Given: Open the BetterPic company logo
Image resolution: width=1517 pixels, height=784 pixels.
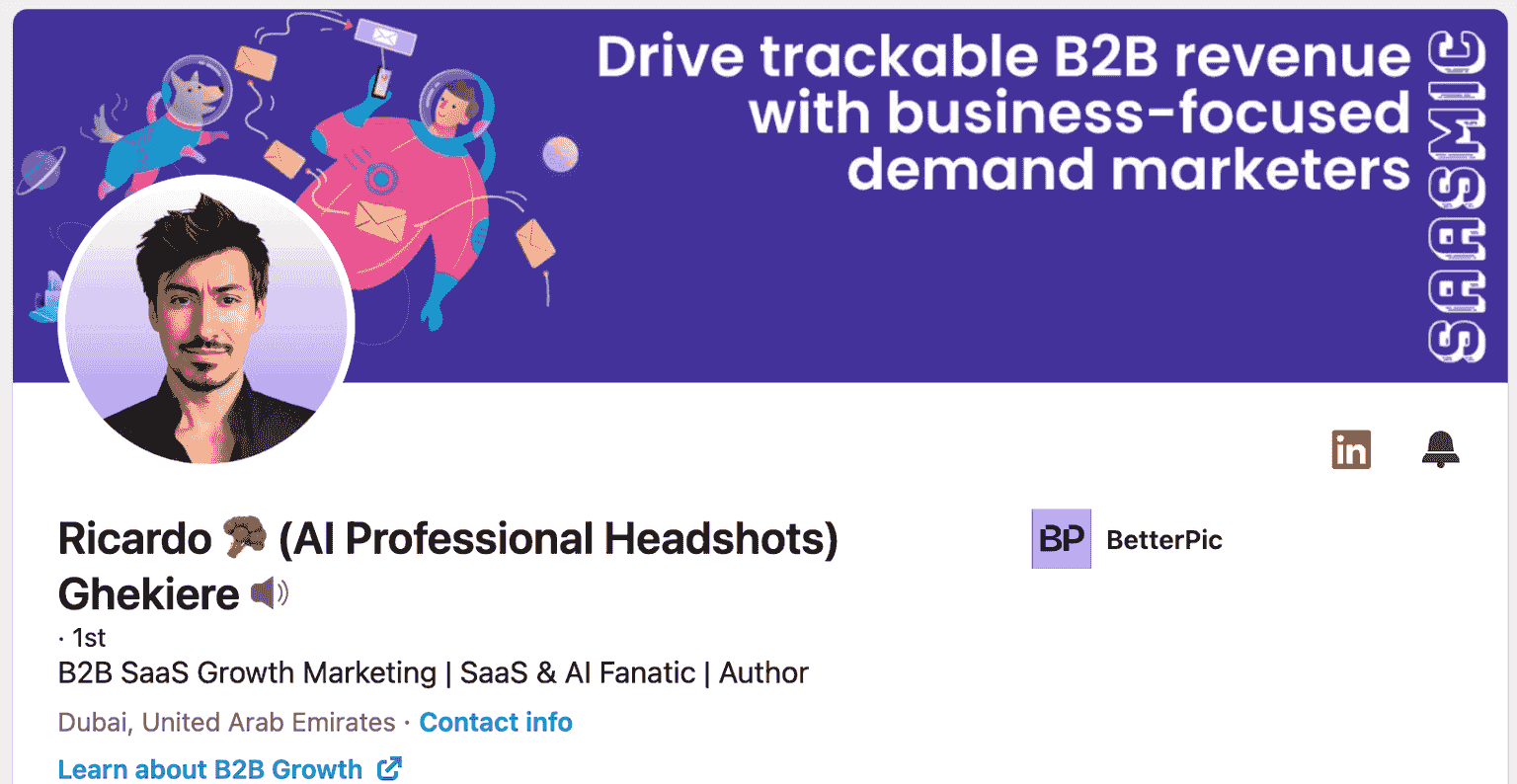Looking at the screenshot, I should tap(1061, 539).
